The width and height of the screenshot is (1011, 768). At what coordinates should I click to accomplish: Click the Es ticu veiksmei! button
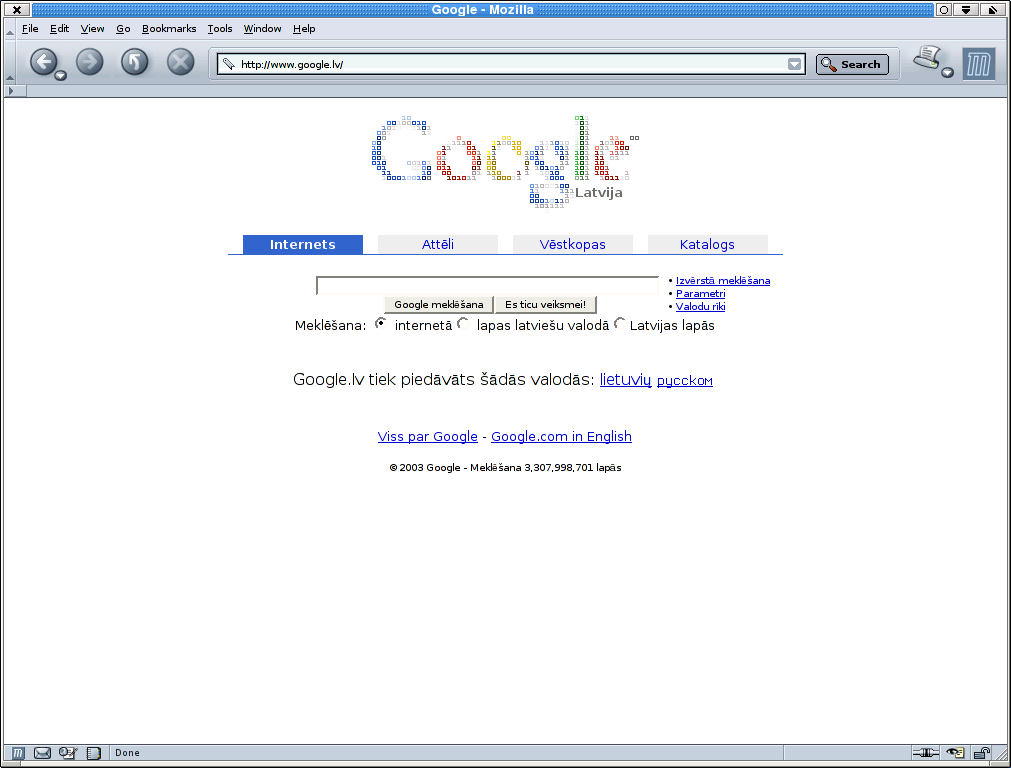[x=545, y=304]
